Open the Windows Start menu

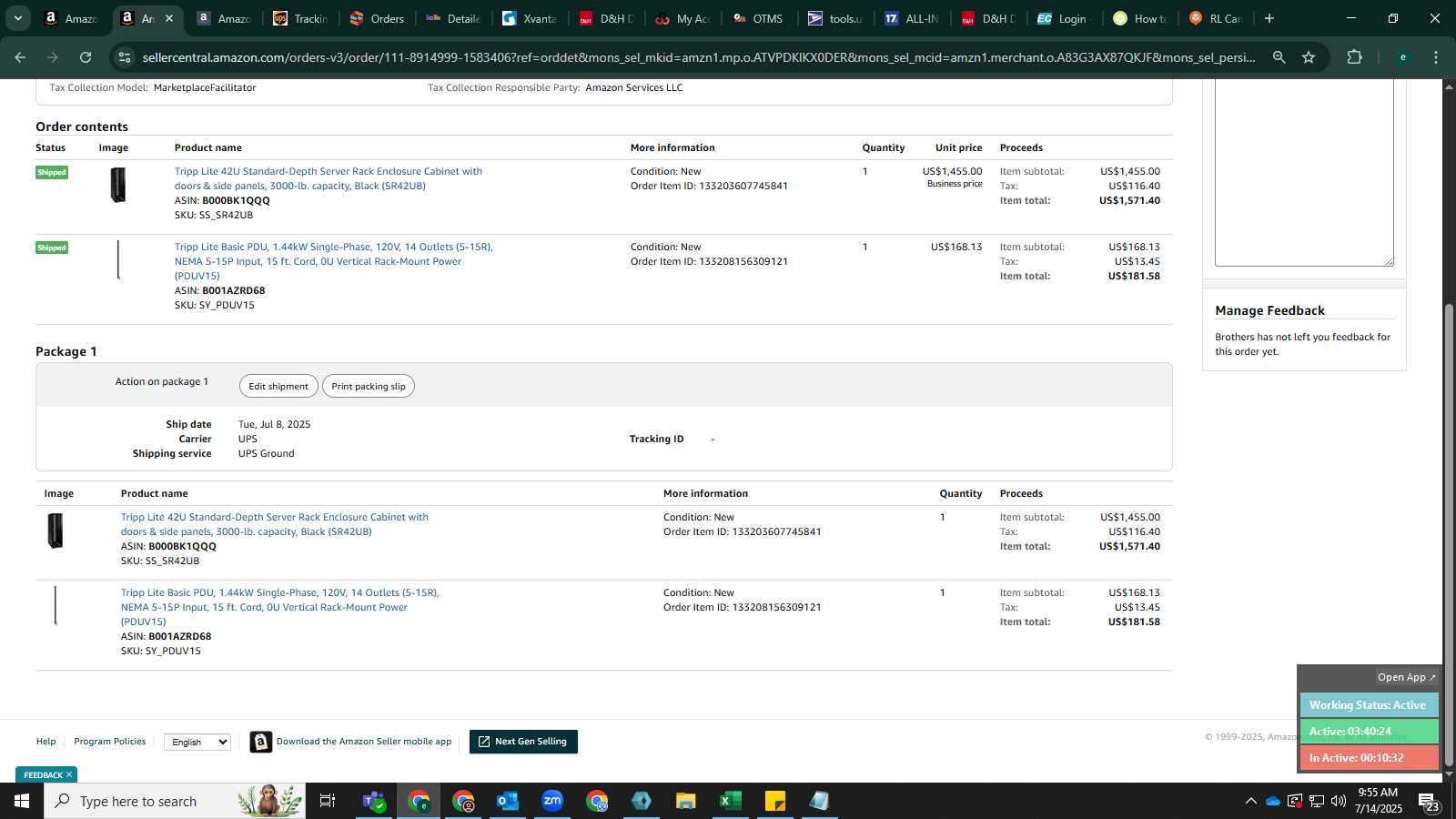pyautogui.click(x=22, y=801)
